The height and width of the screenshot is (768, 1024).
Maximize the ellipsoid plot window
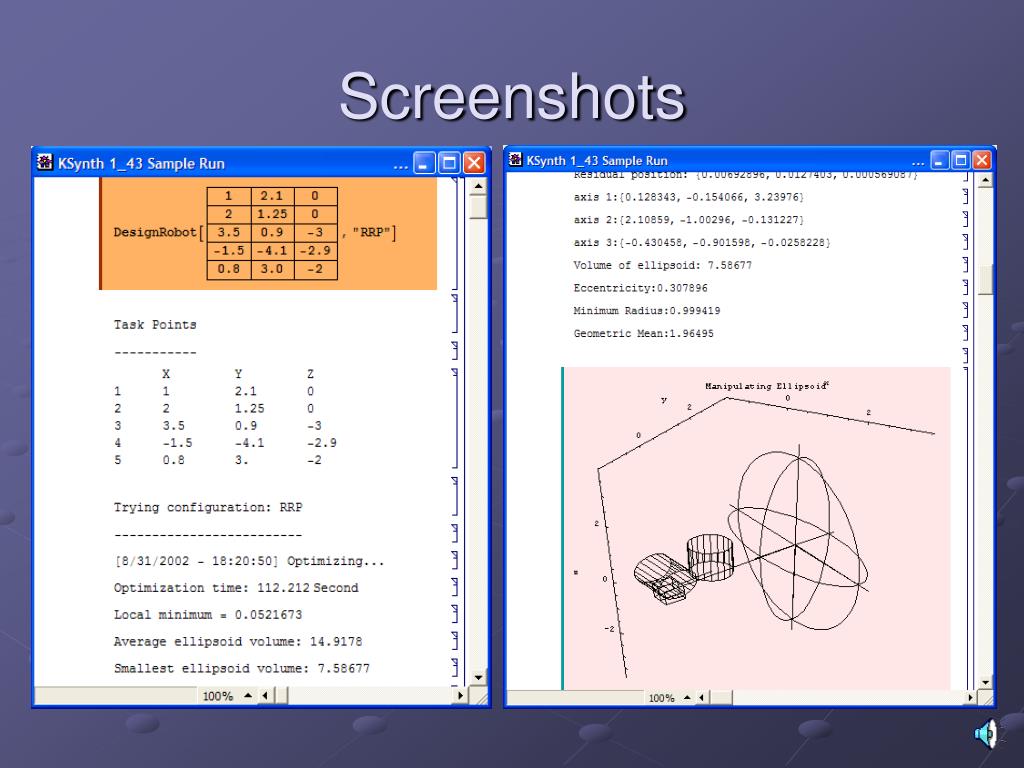[x=961, y=160]
